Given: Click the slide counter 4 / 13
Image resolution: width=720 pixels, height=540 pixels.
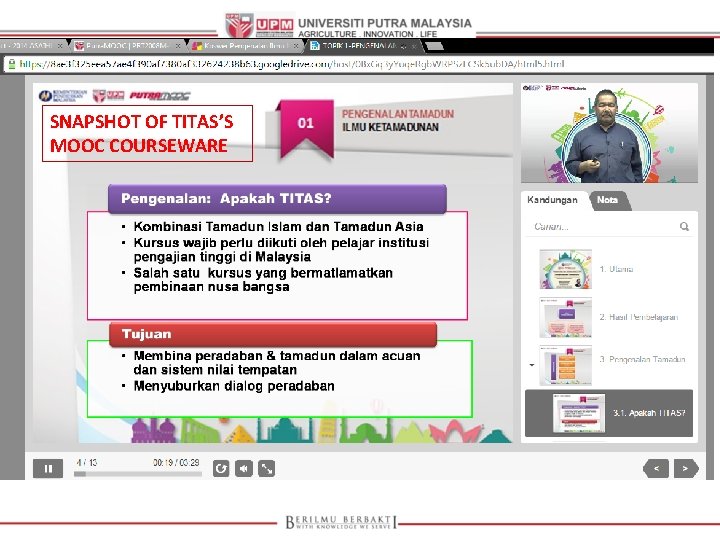Looking at the screenshot, I should tap(87, 462).
